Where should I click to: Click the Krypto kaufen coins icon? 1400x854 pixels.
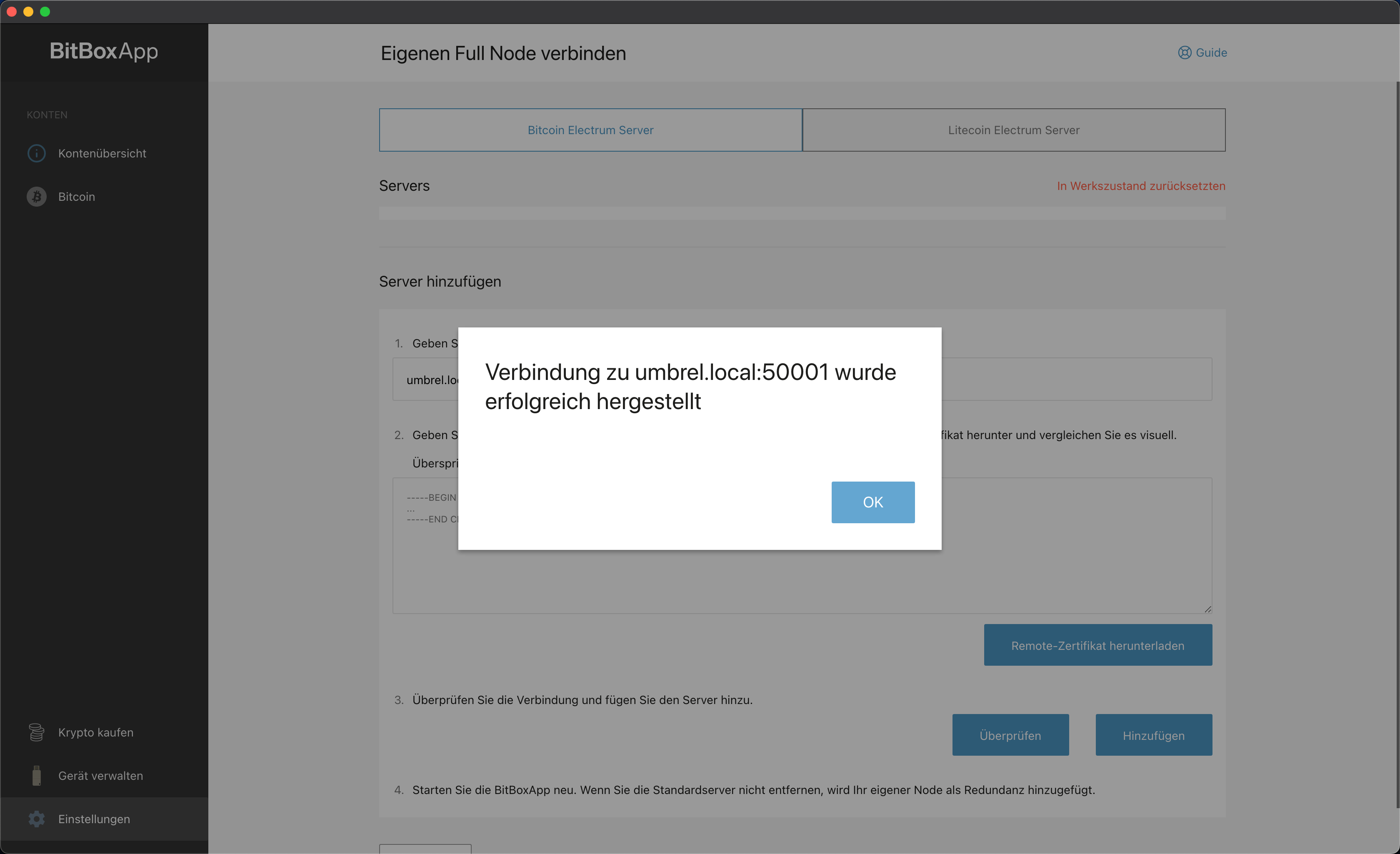coord(37,732)
